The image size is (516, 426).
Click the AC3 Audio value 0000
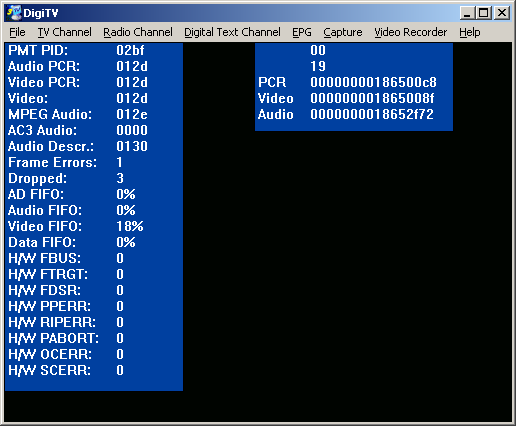(132, 130)
